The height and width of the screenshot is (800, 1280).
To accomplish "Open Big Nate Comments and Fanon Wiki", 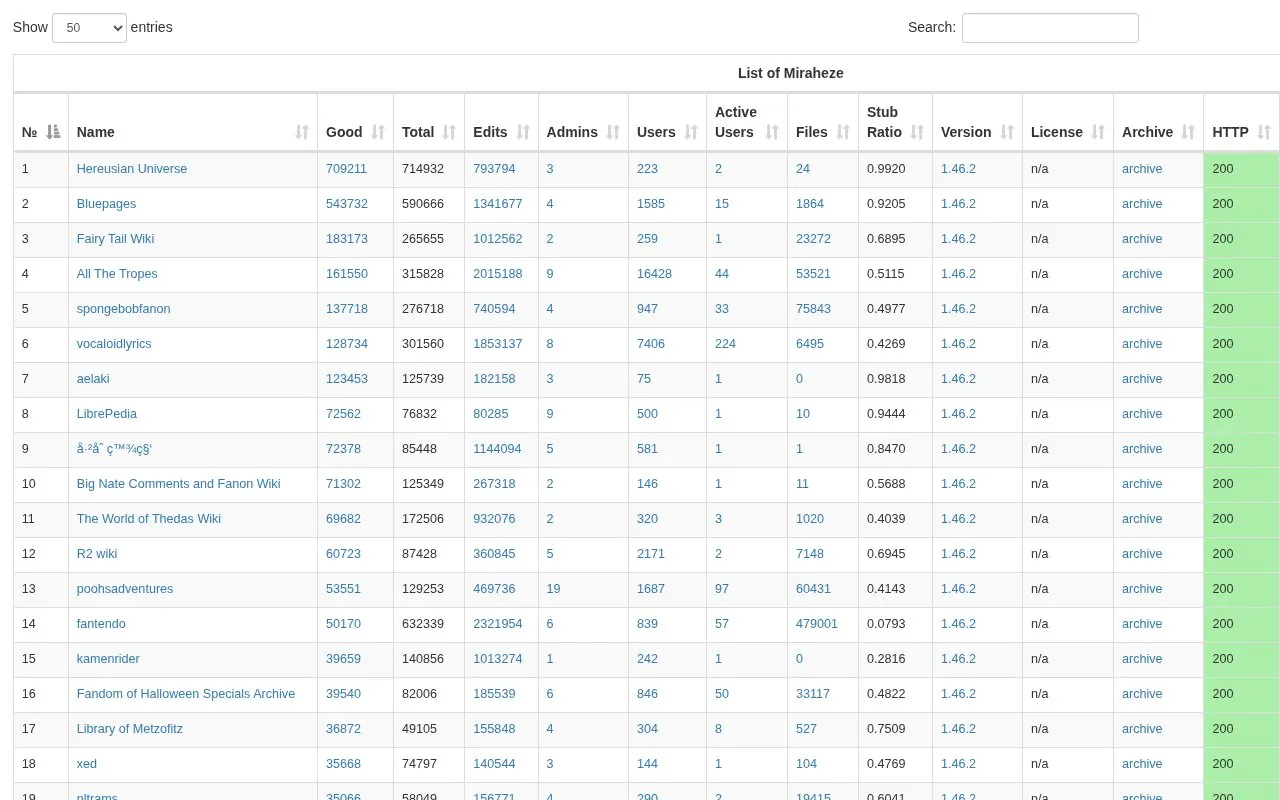I will (179, 484).
